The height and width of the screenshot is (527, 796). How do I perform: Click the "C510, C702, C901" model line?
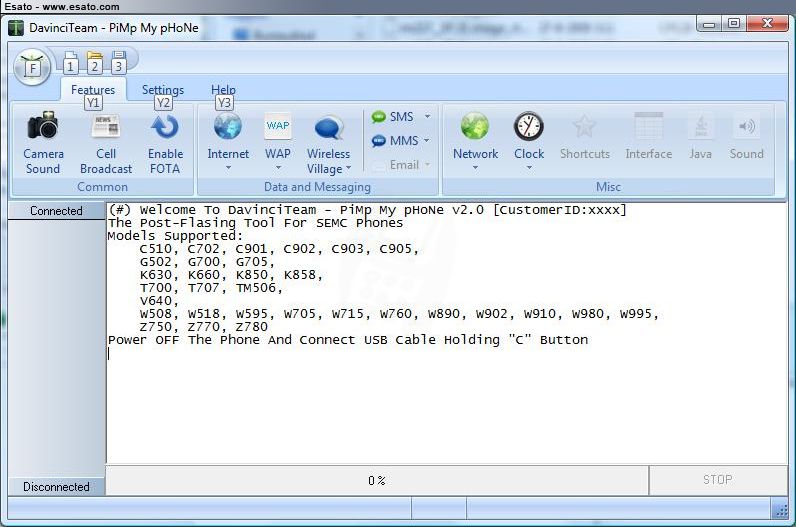tap(279, 249)
